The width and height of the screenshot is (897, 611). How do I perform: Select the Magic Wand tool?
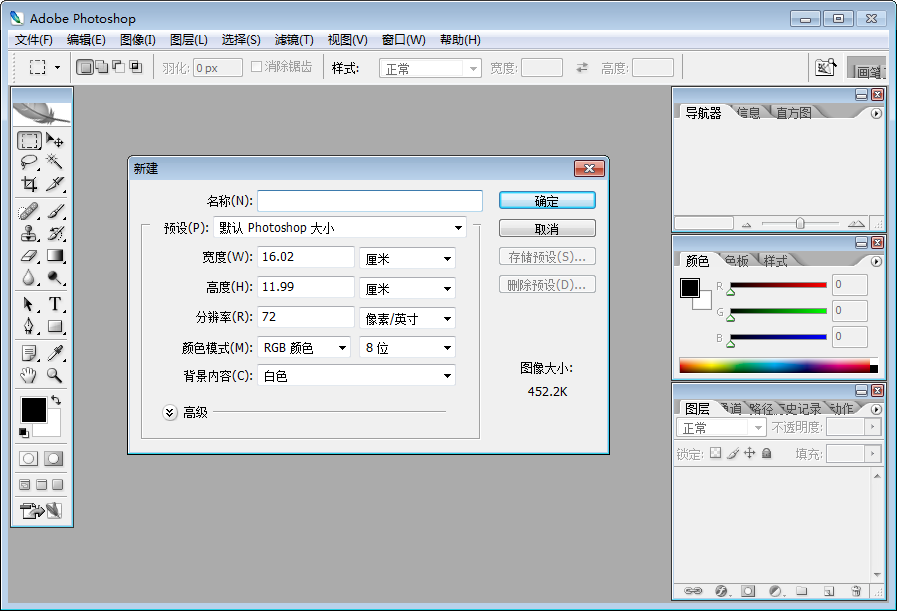[55, 162]
